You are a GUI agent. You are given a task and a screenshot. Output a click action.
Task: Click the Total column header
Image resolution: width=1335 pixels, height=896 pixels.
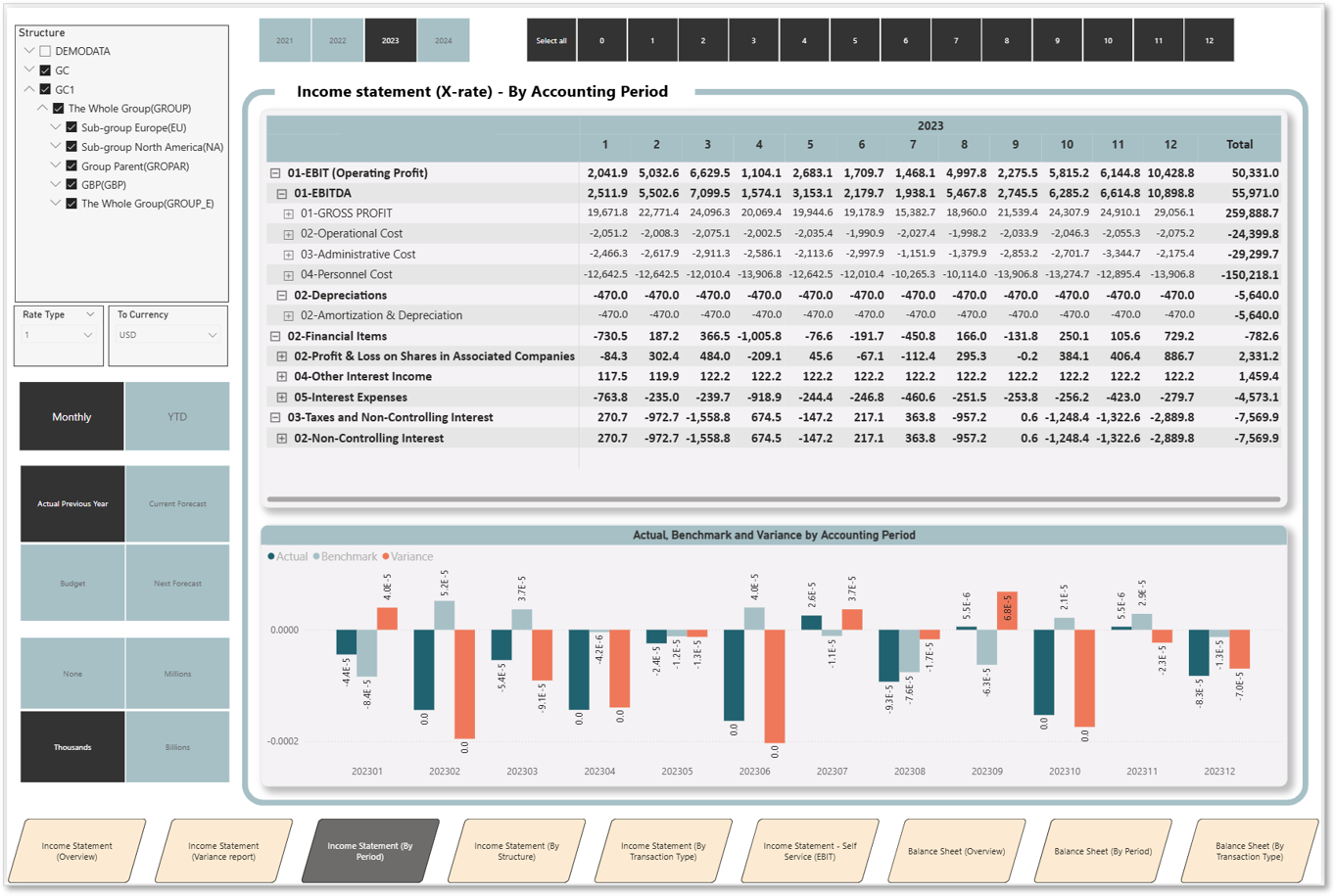click(1239, 144)
